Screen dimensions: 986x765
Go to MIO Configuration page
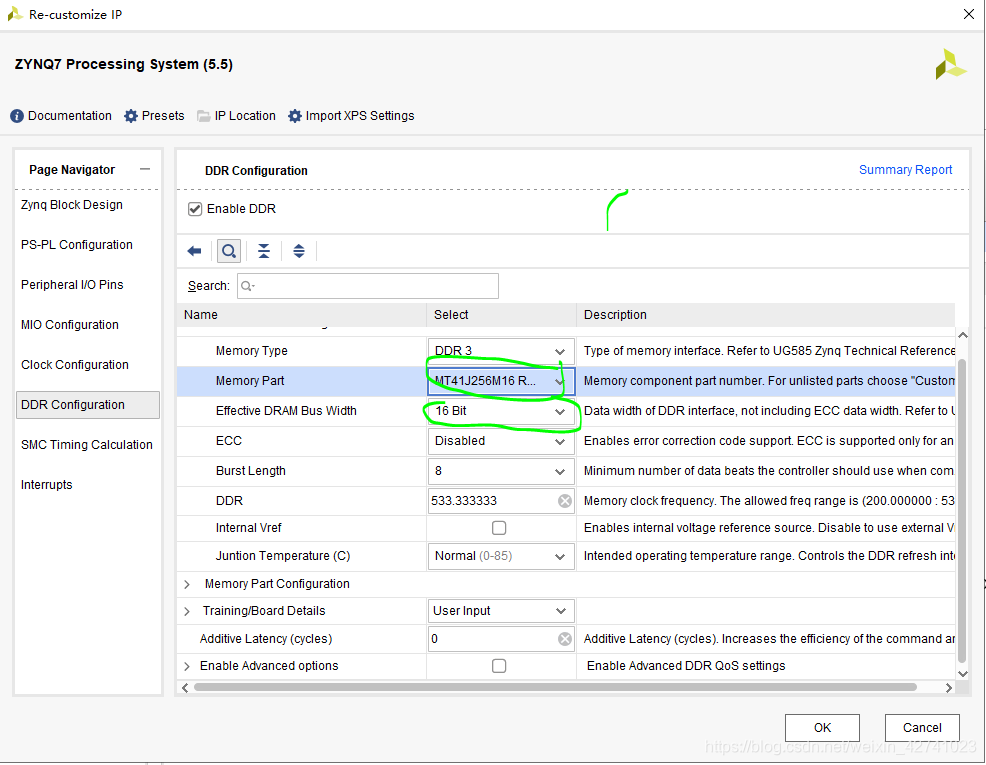tap(70, 325)
